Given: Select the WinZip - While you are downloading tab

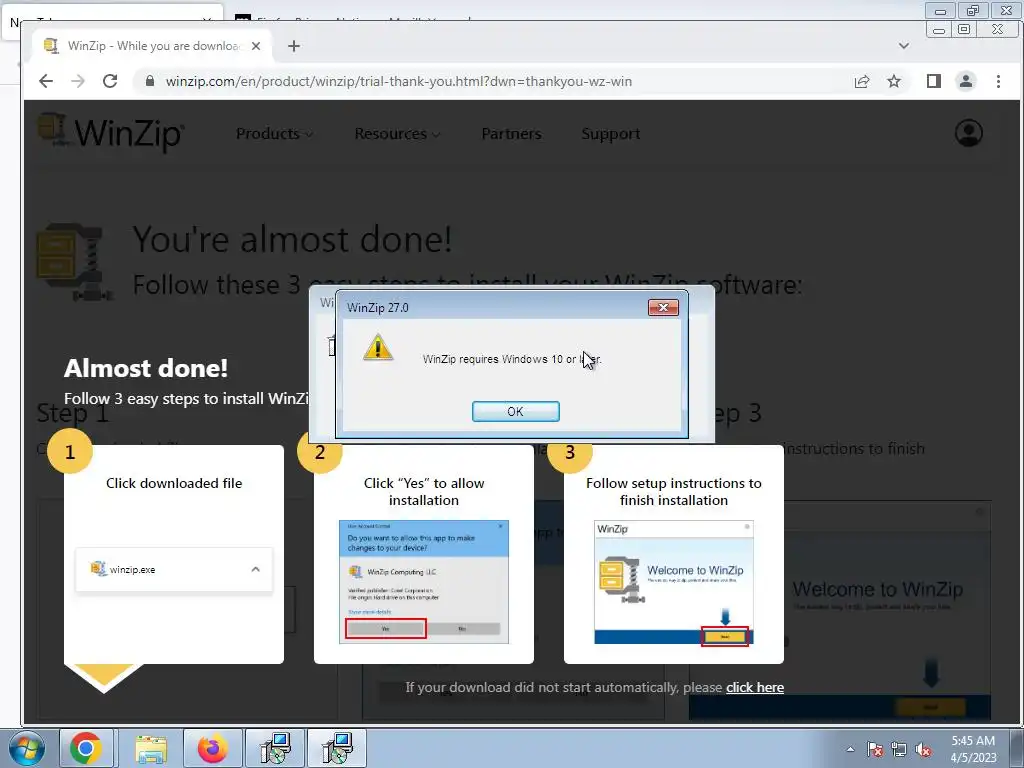Looking at the screenshot, I should point(152,46).
